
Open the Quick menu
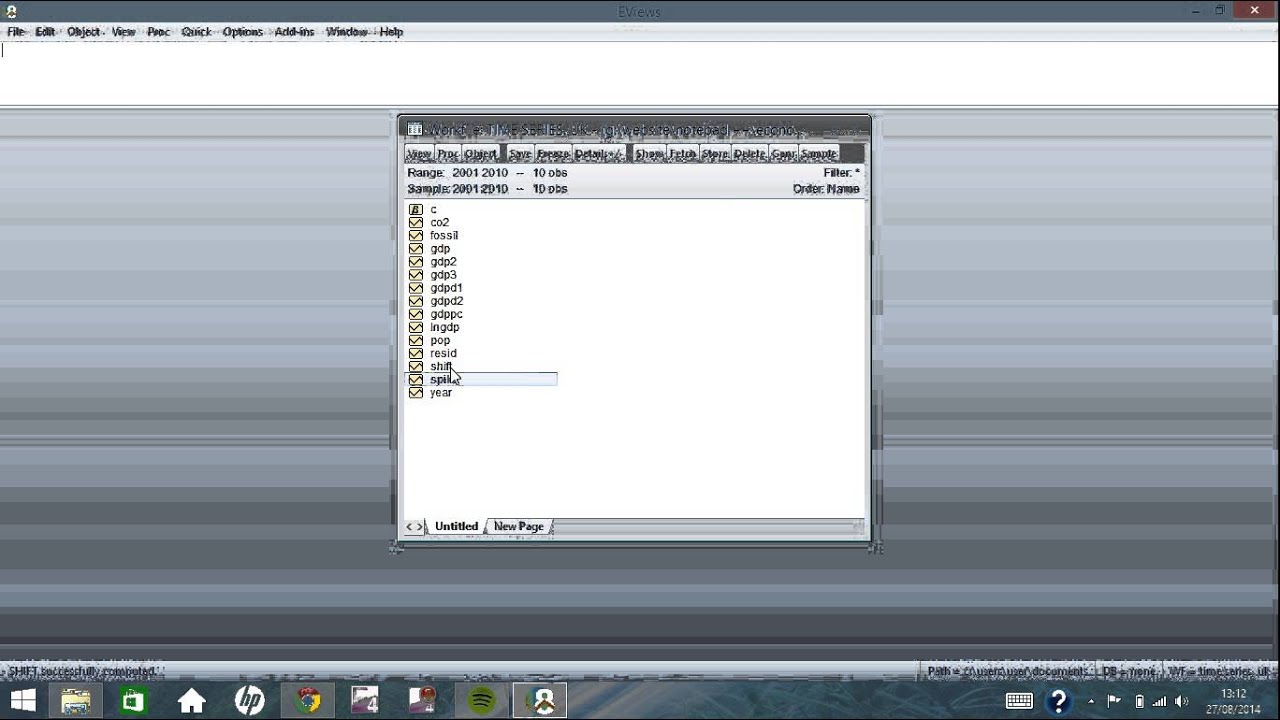(196, 32)
